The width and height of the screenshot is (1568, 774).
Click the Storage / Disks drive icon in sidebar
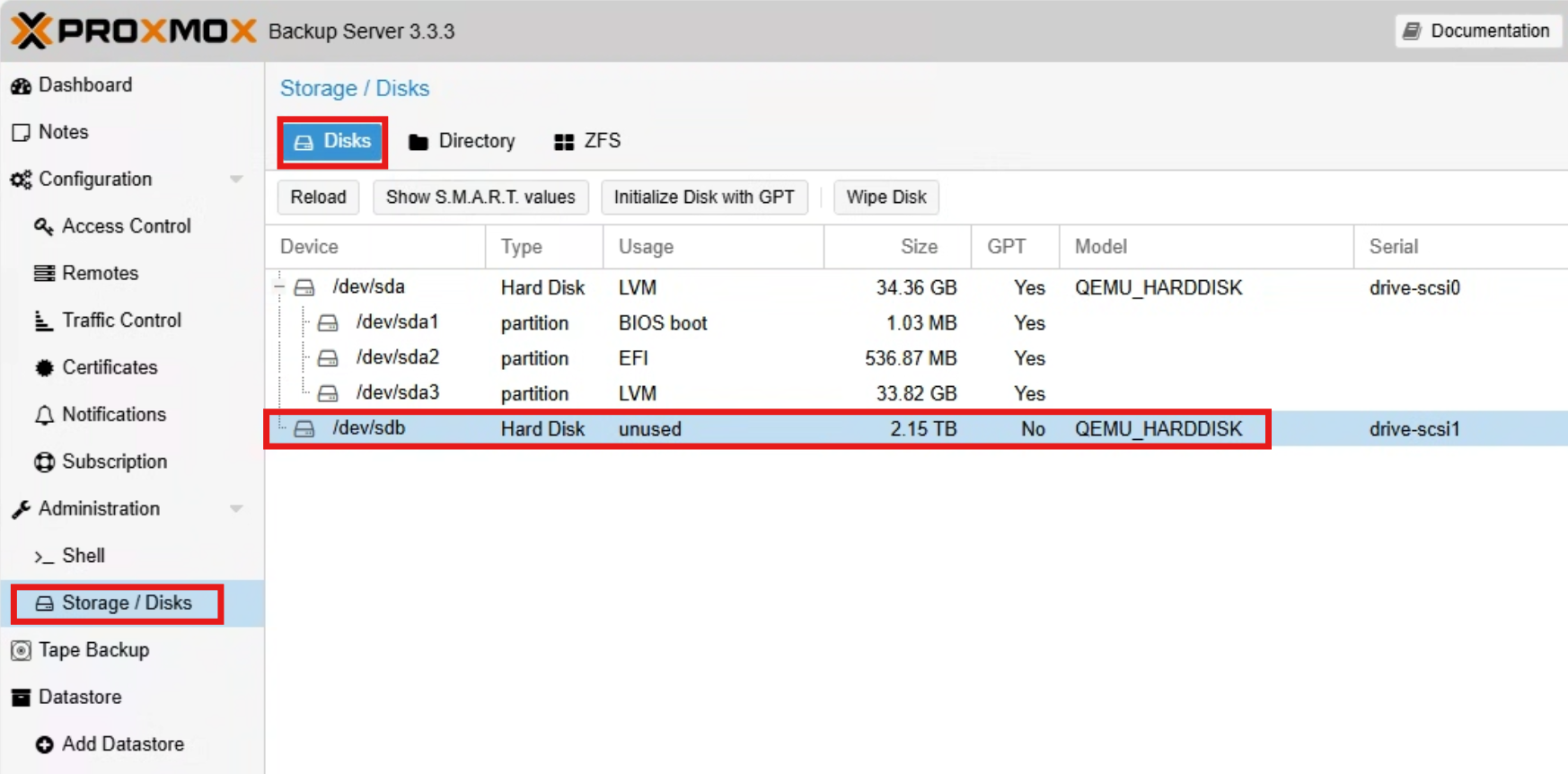click(x=44, y=603)
